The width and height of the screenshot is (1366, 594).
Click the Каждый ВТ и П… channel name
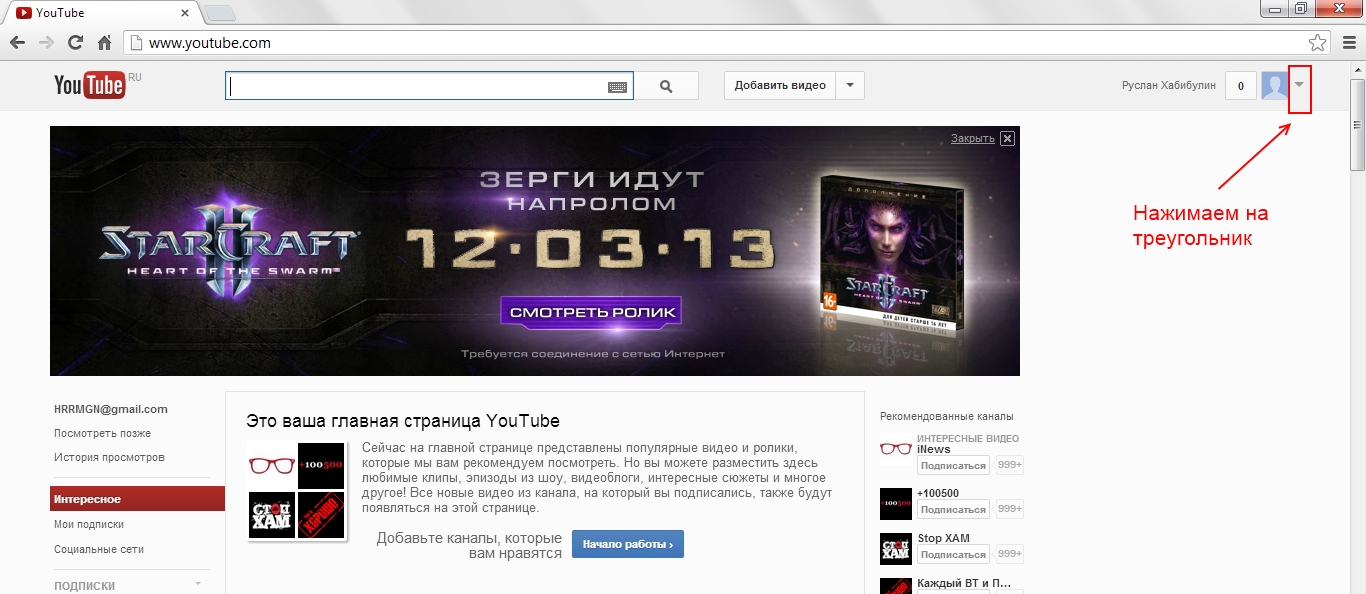964,583
